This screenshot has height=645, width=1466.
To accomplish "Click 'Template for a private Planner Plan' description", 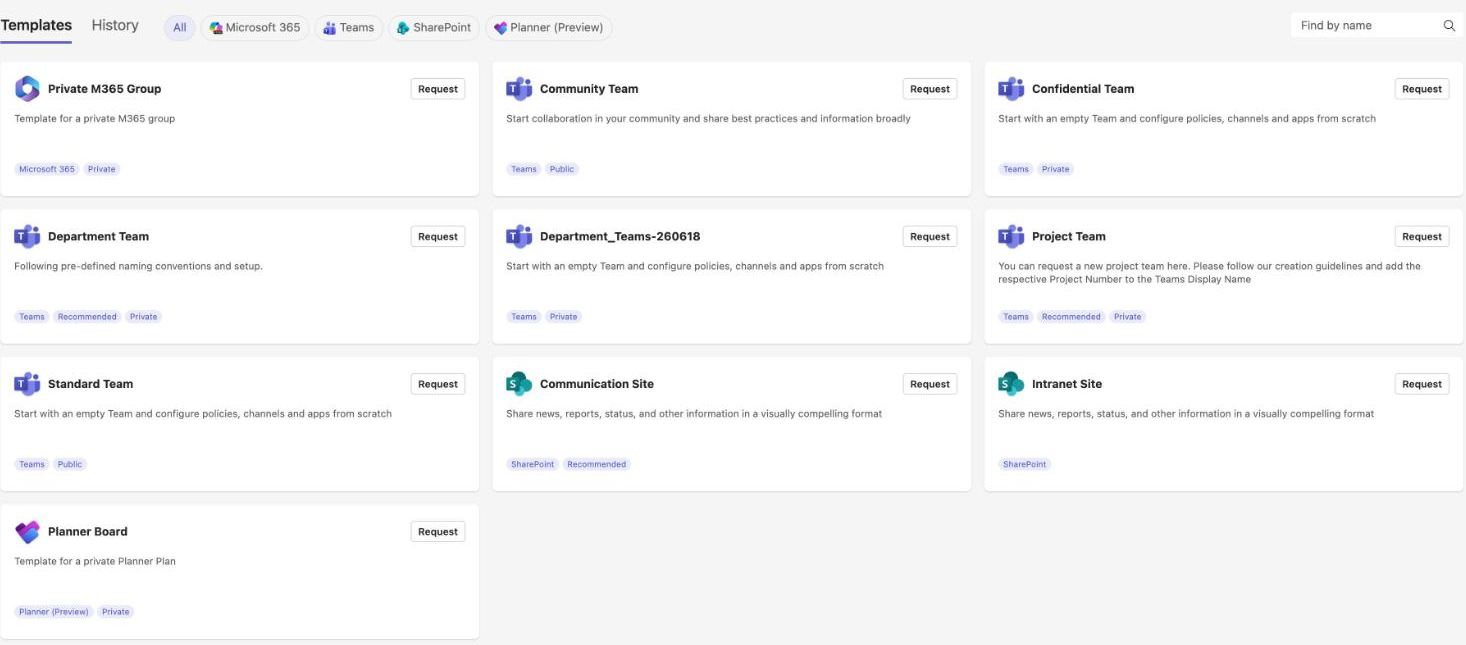I will [x=95, y=562].
